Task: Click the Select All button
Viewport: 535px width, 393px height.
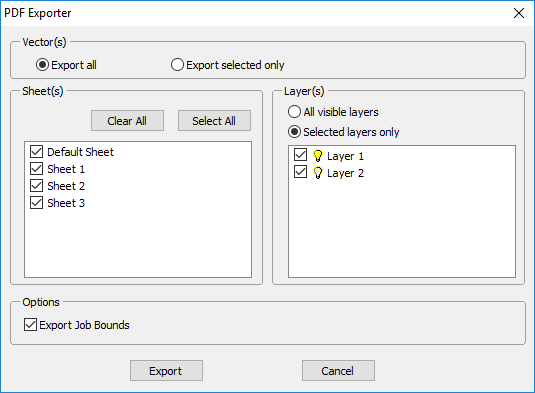Action: pyautogui.click(x=214, y=120)
